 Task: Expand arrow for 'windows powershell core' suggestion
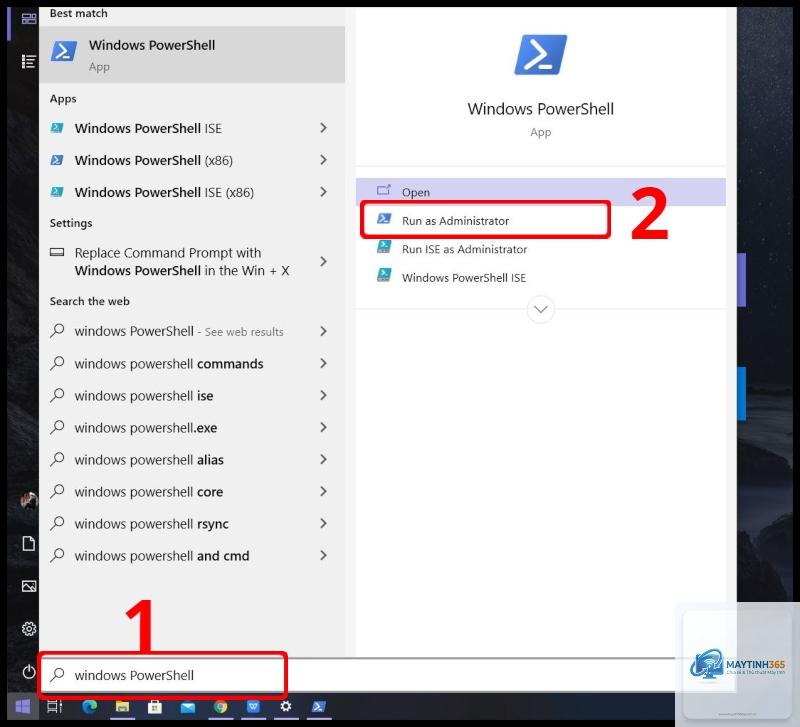[323, 491]
